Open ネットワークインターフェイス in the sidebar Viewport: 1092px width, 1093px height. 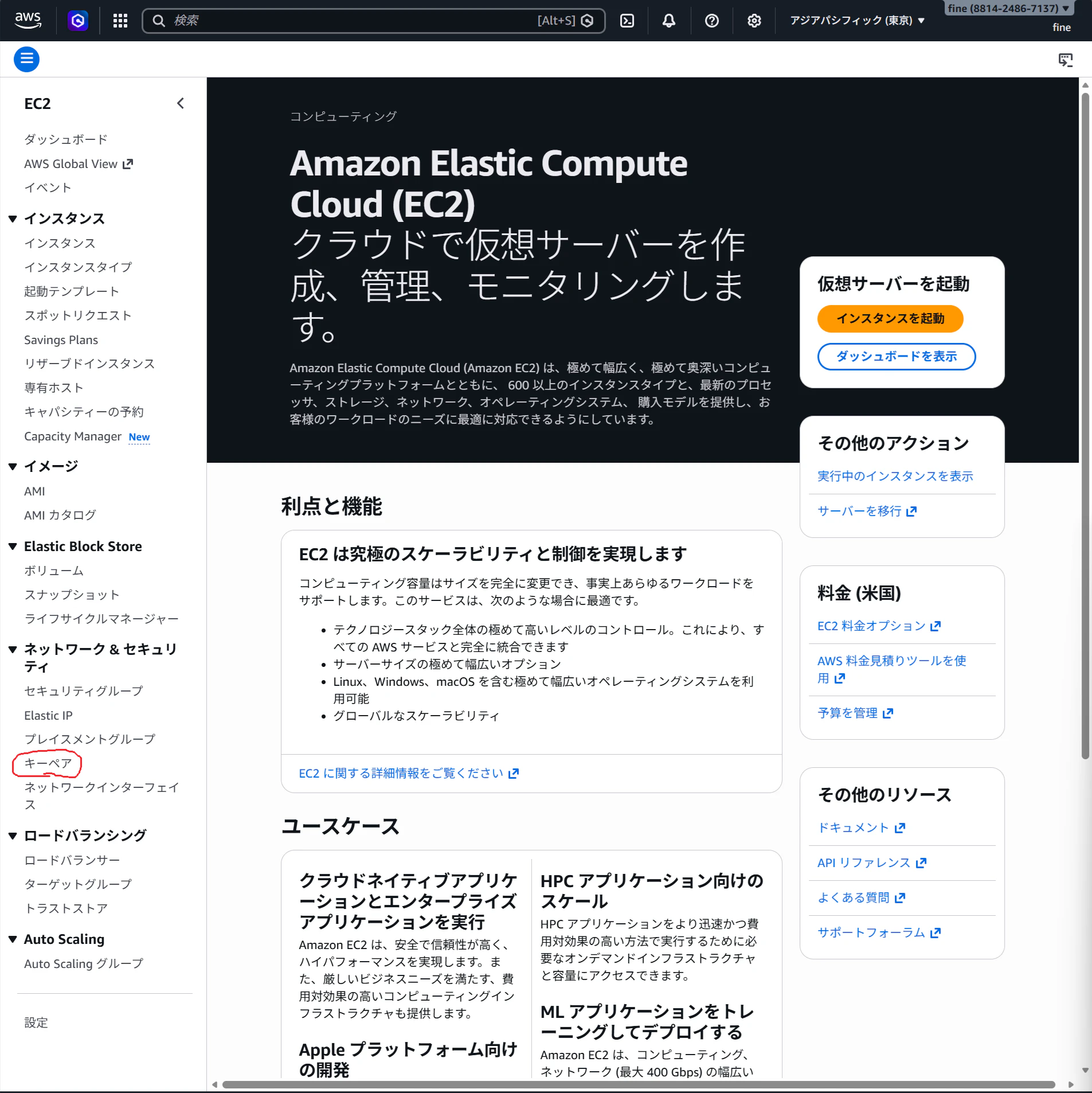pyautogui.click(x=101, y=796)
